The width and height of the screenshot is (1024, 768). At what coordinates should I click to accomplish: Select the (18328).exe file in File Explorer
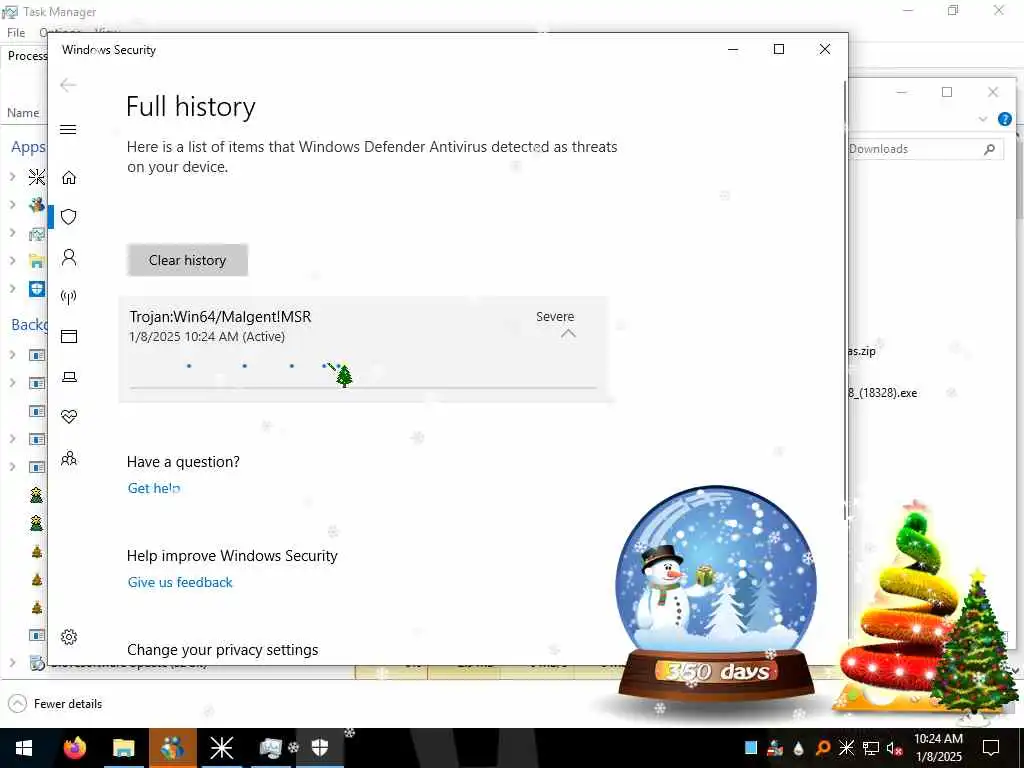tap(882, 393)
